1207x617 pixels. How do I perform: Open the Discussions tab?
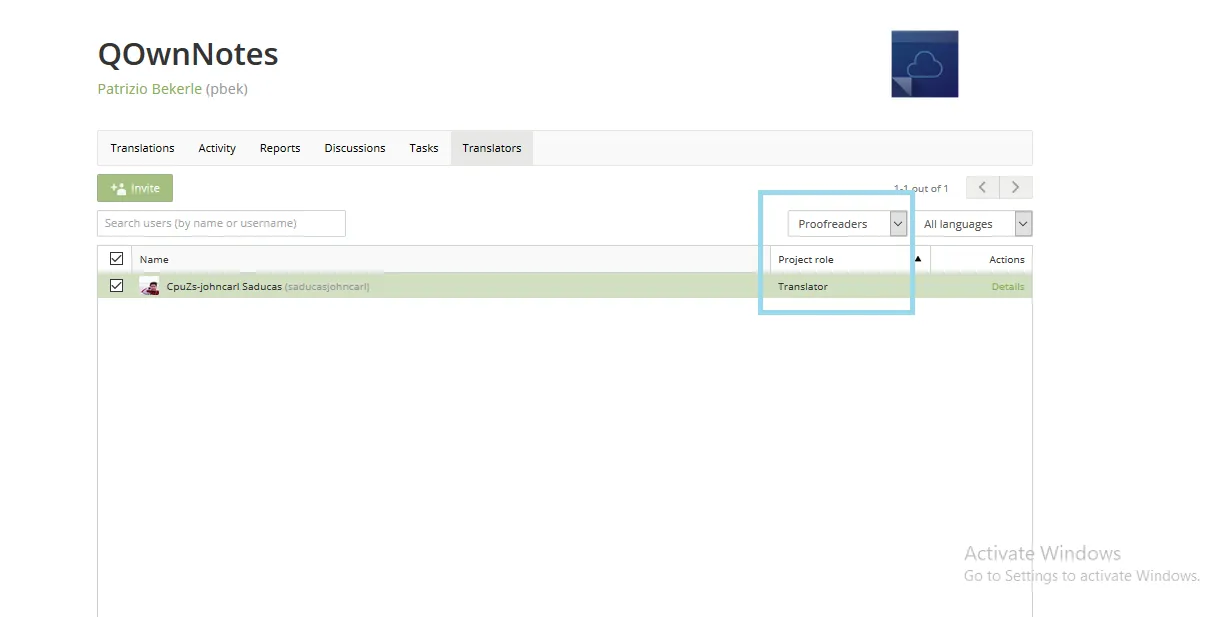tap(355, 148)
